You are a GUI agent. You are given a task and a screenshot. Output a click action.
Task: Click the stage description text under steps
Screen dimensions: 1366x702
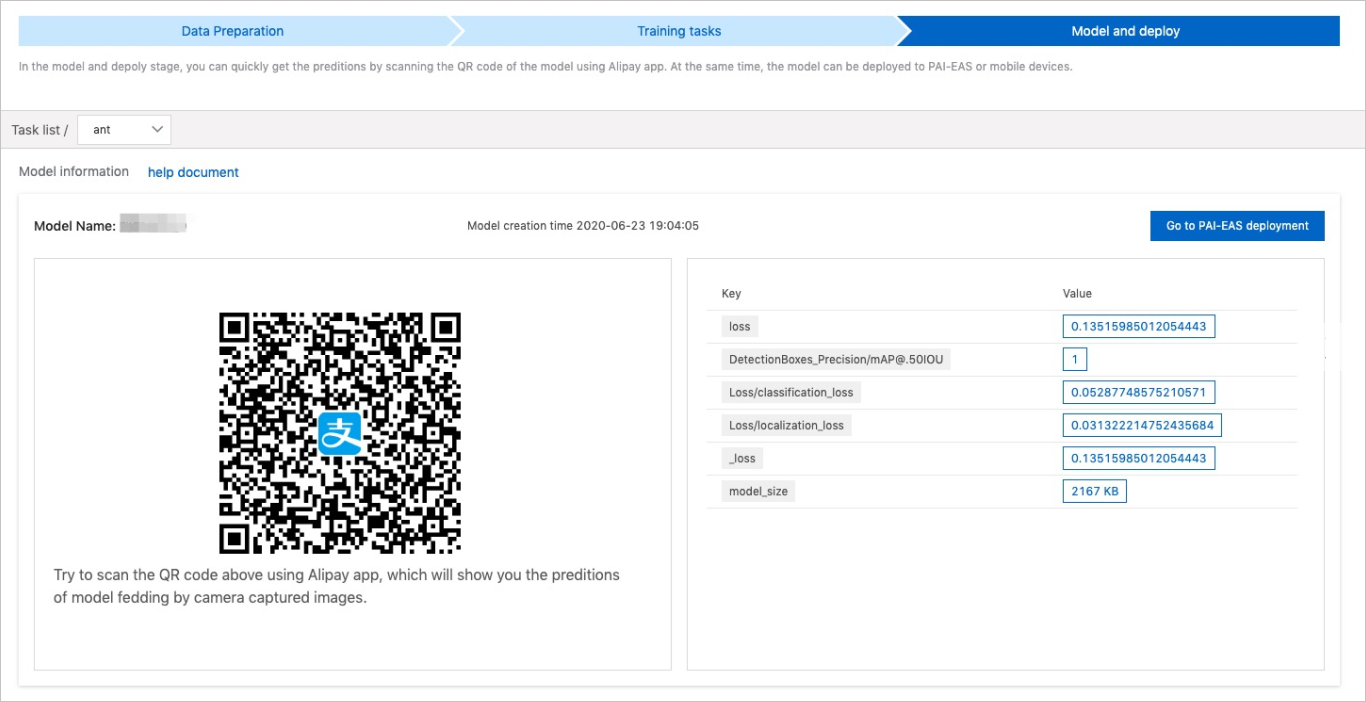point(546,67)
